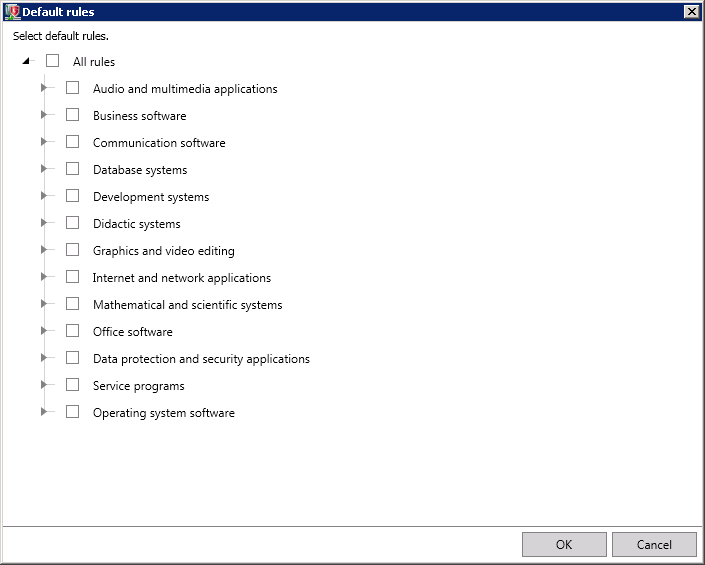Select the Service programs tree item
The height and width of the screenshot is (565, 705).
(138, 386)
